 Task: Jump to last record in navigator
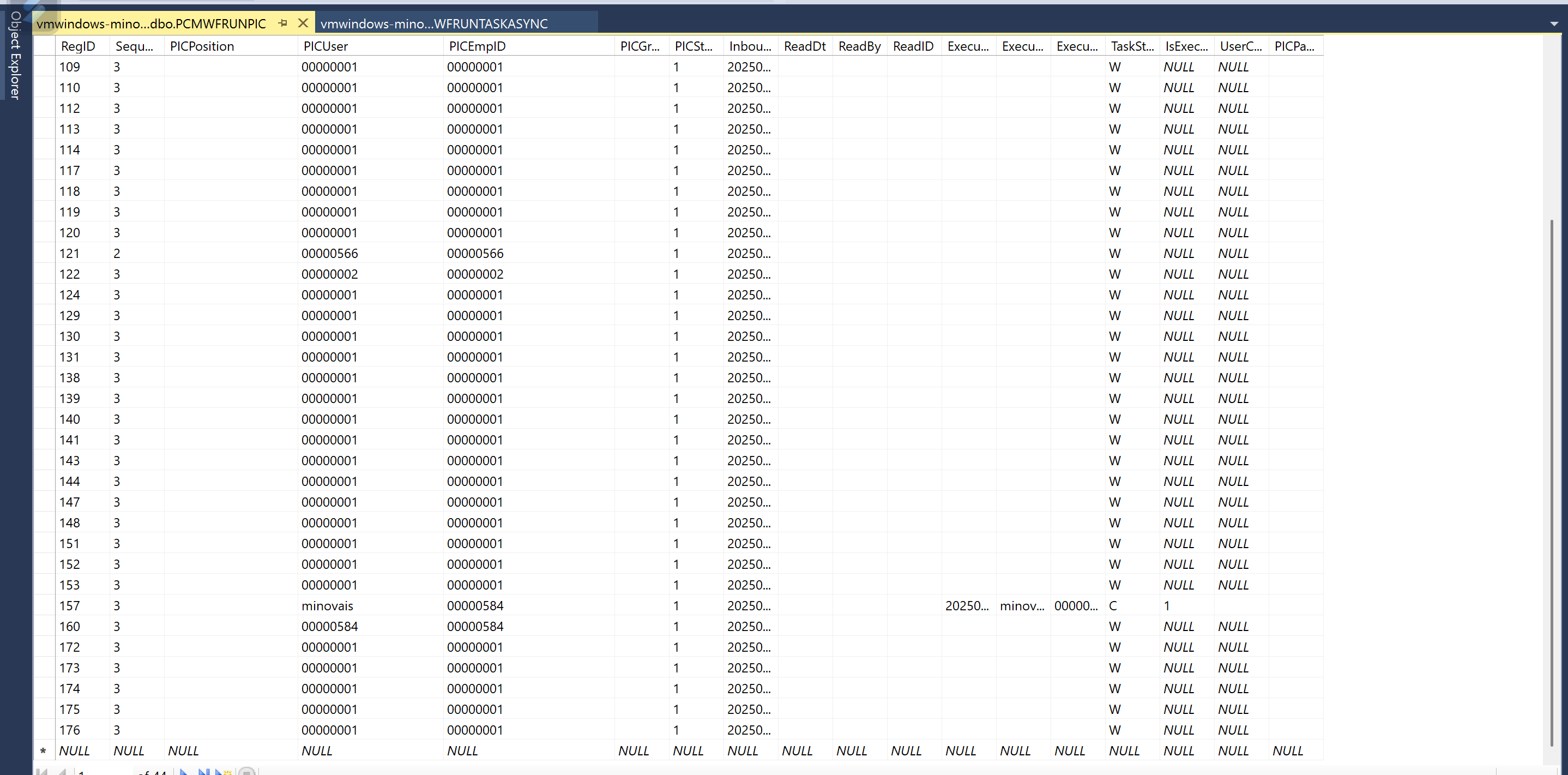tap(203, 771)
